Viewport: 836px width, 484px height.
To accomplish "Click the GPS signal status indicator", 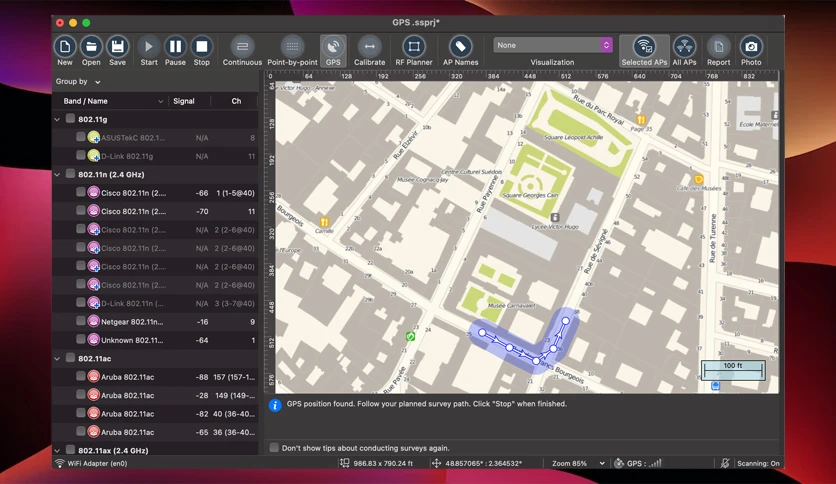I will 638,463.
